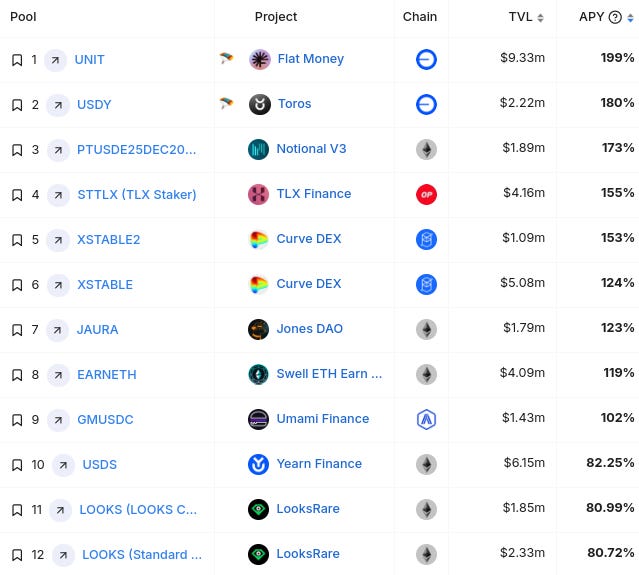Click the Chain column header
This screenshot has width=639, height=575.
click(420, 17)
